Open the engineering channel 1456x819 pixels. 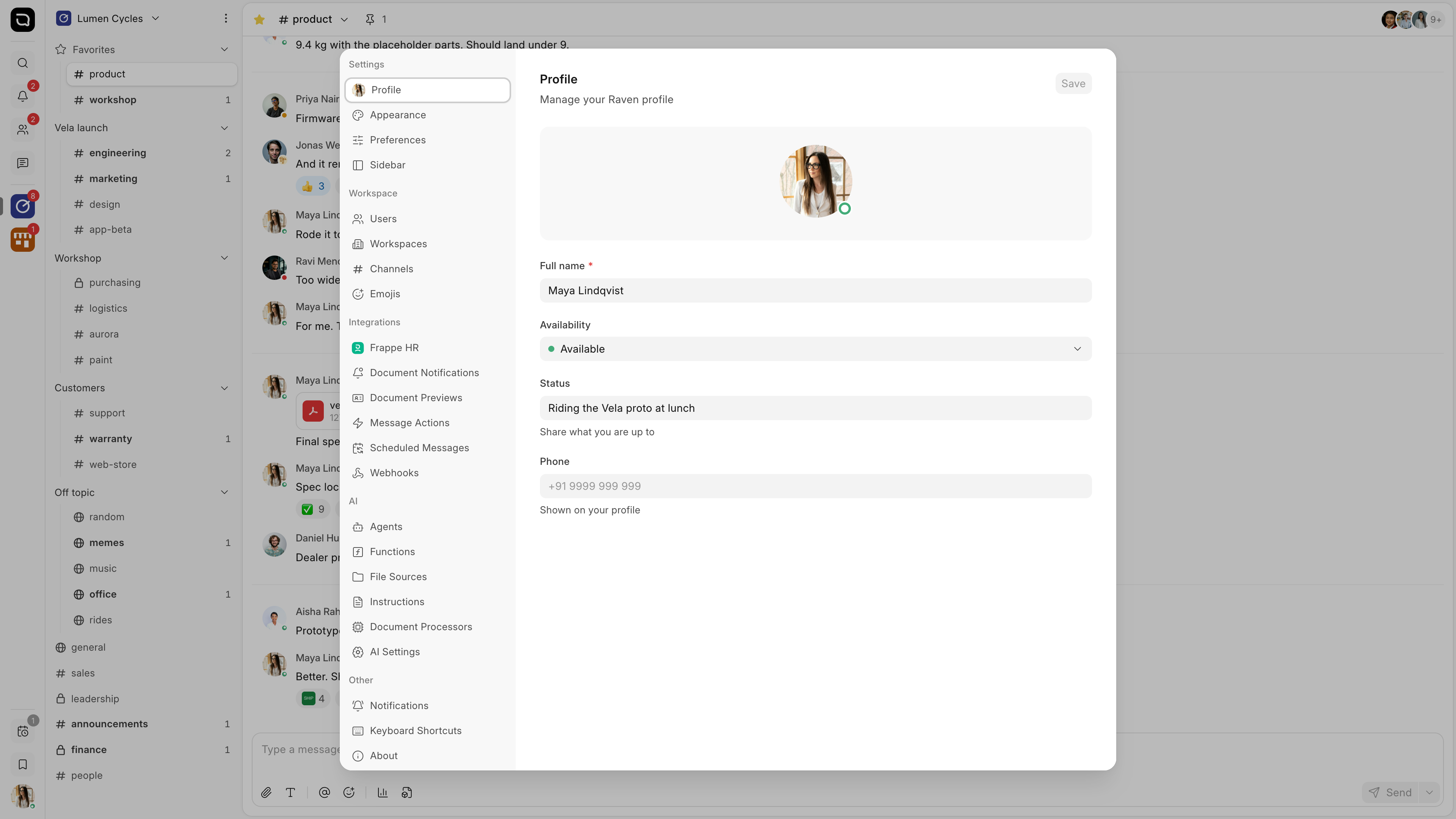tap(152, 152)
